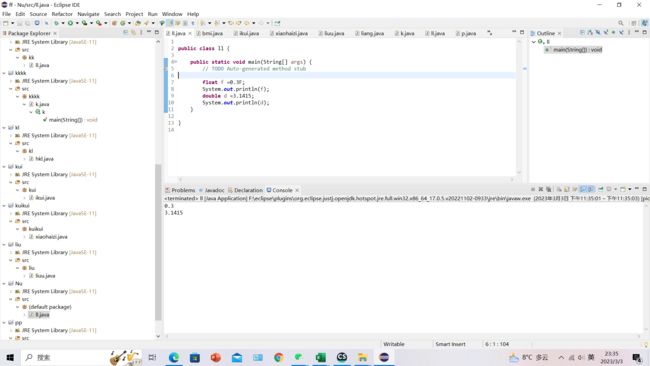650x366 pixels.
Task: Switch to xiaohaizi.java editor tab
Action: [289, 33]
